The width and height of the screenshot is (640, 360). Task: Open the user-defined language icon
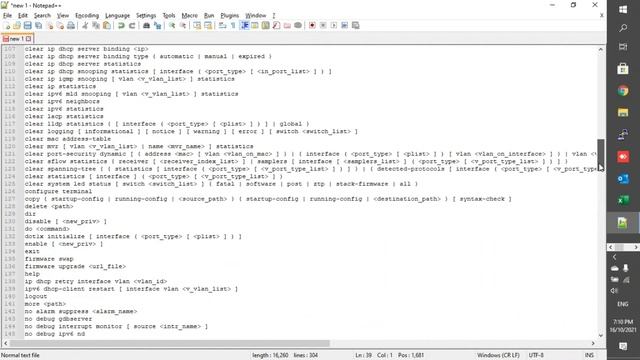point(255,25)
